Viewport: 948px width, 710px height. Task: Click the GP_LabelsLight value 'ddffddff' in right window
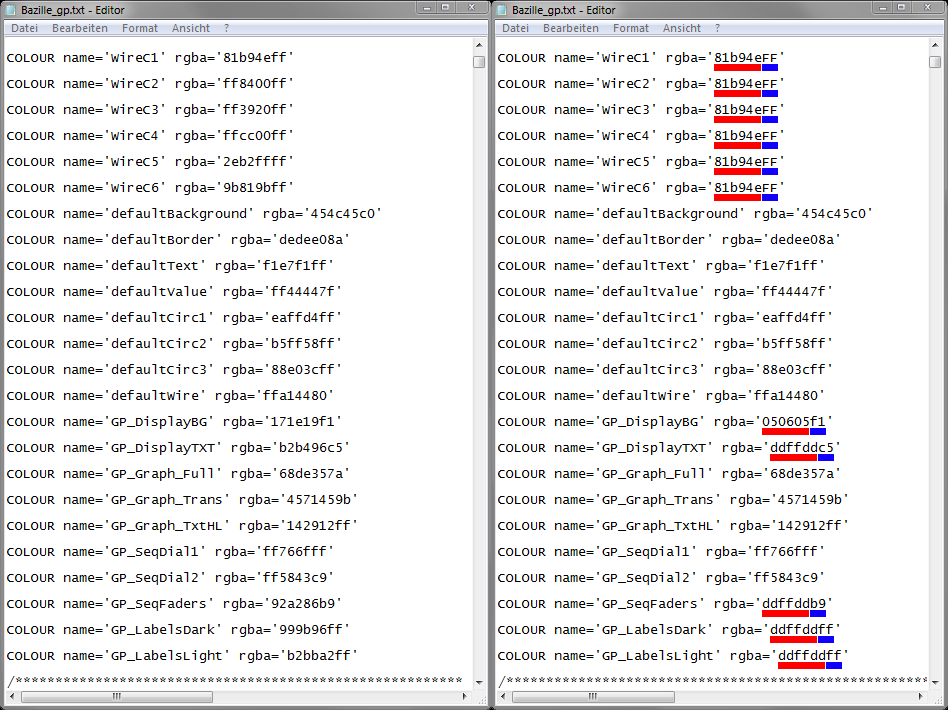pos(810,656)
